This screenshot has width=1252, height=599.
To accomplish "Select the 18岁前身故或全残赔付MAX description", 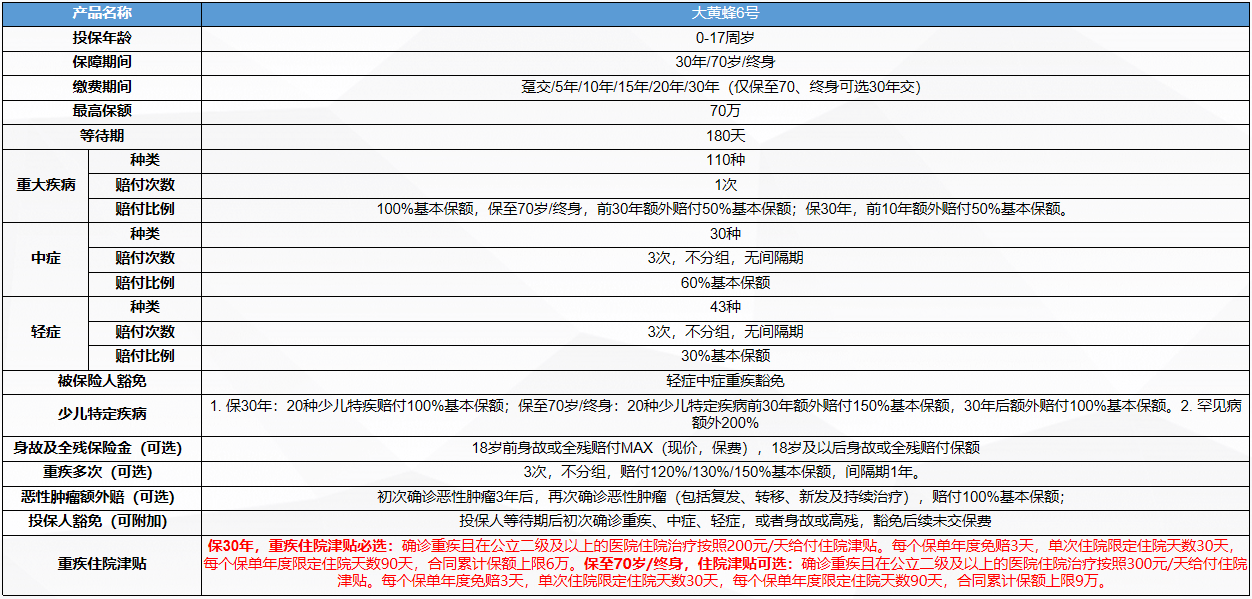I will coord(725,448).
